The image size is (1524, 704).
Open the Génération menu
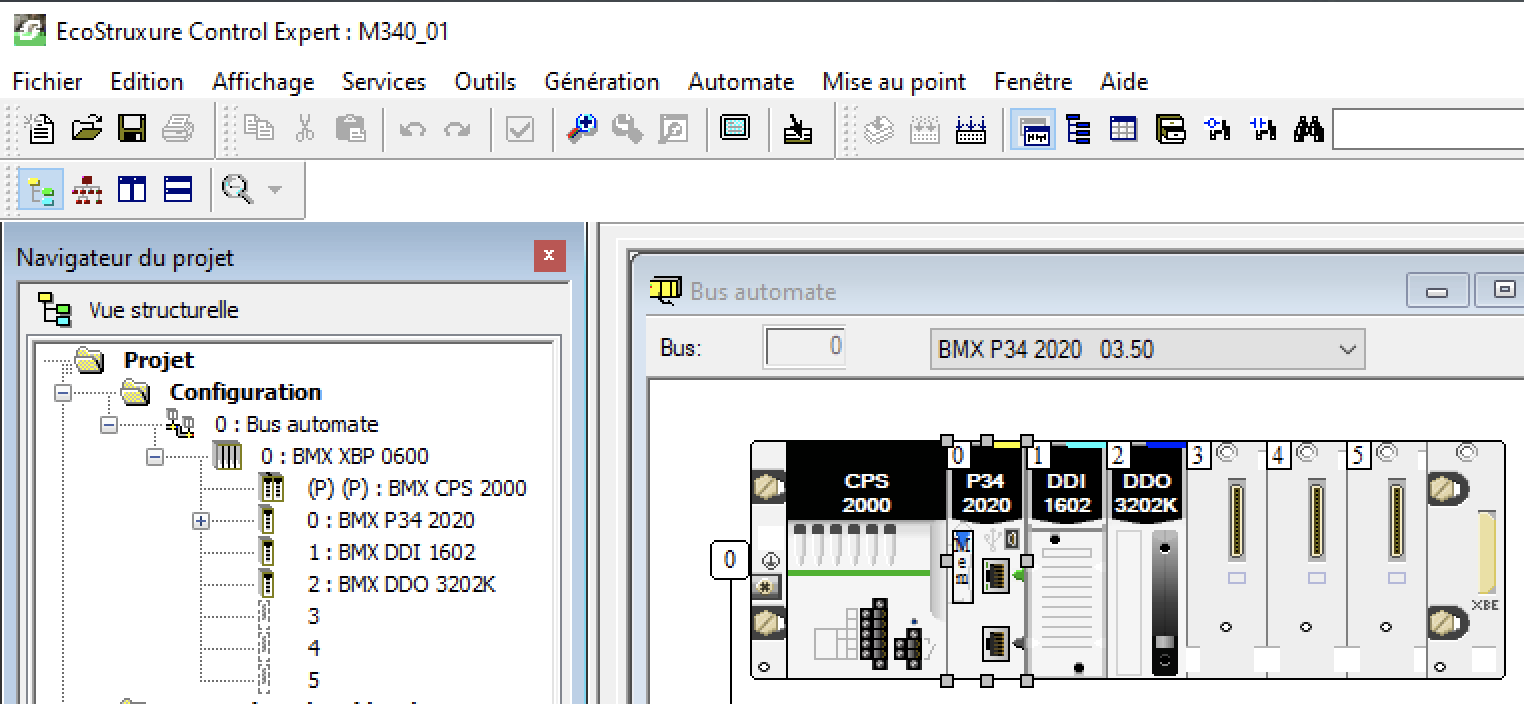coord(601,82)
